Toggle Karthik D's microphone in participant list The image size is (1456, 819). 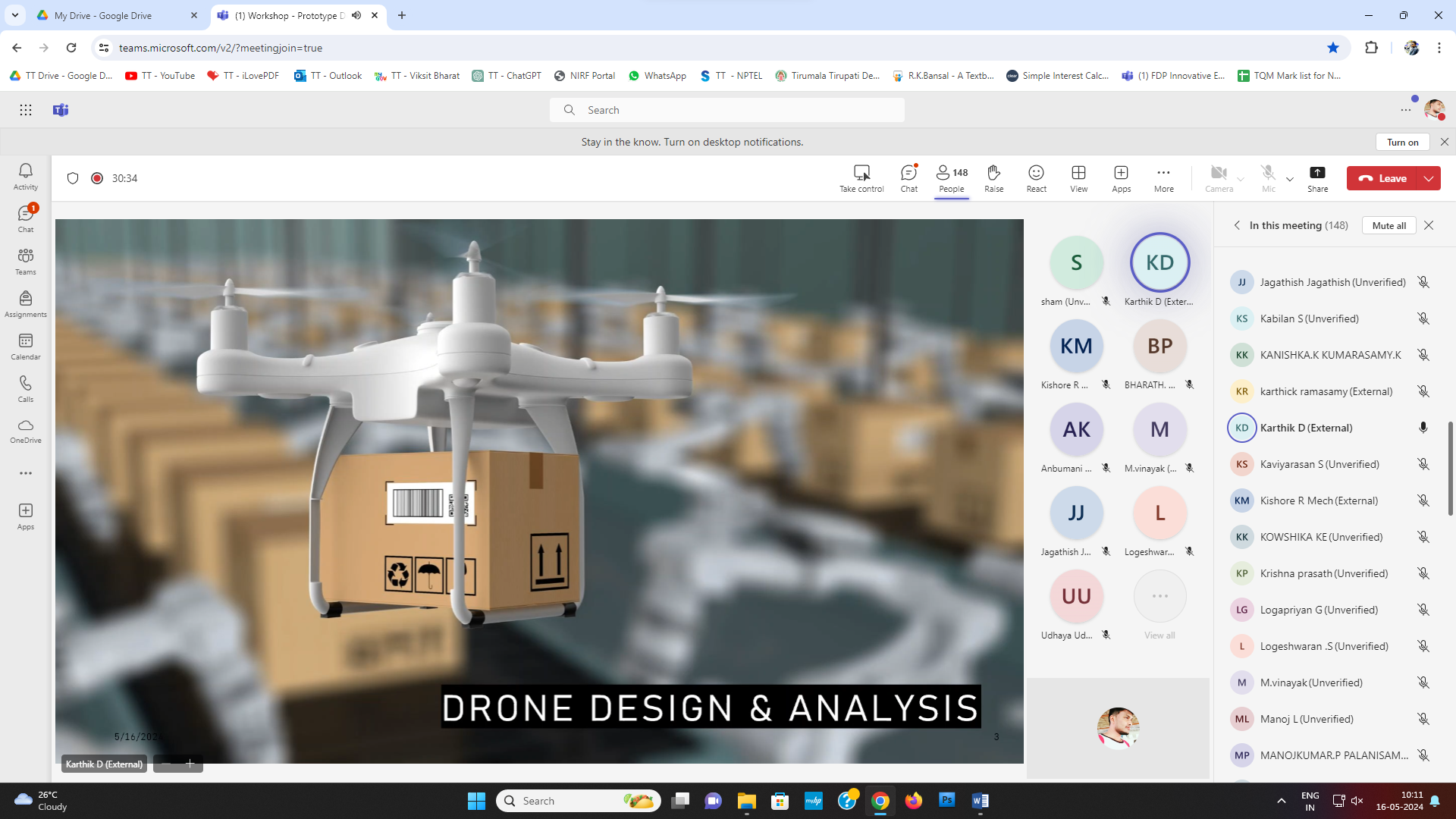1423,428
